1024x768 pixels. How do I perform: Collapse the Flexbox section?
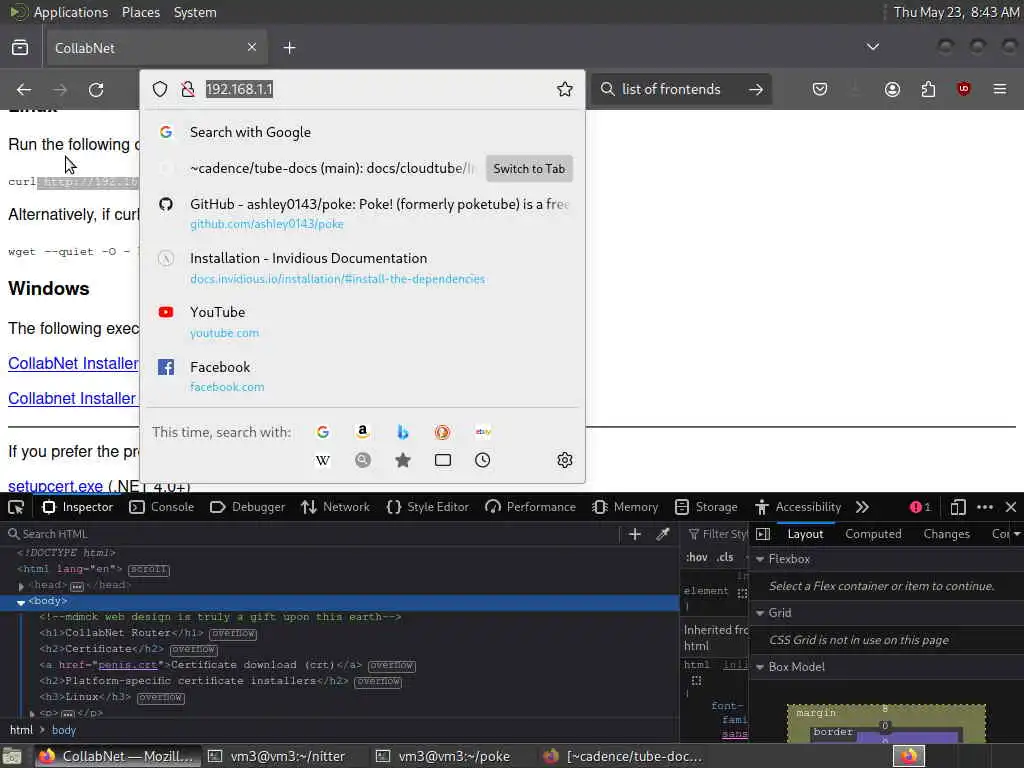click(760, 560)
